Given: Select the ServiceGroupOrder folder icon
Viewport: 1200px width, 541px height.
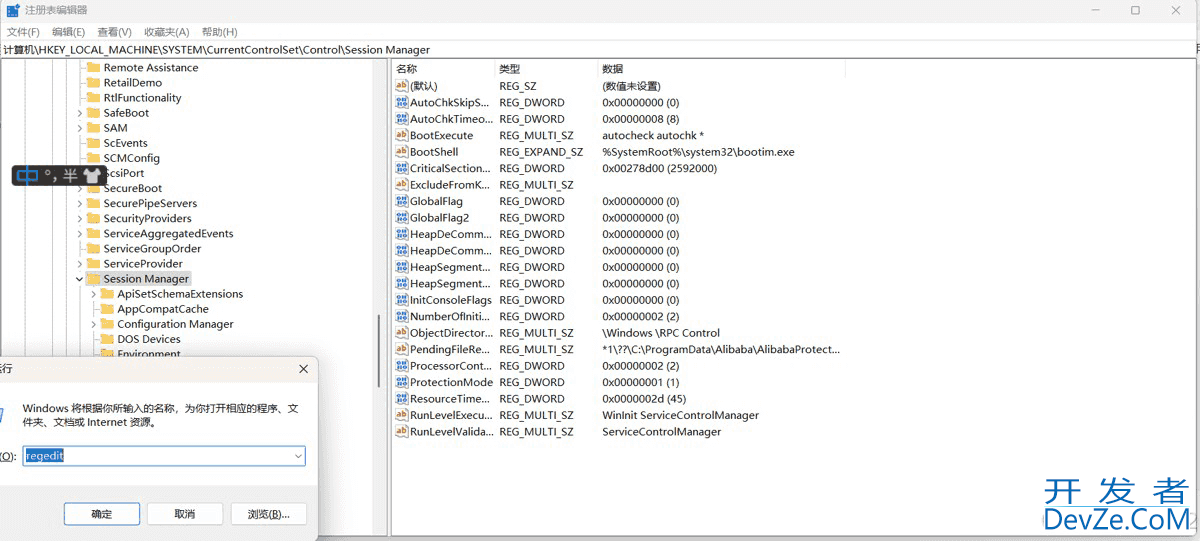Looking at the screenshot, I should coord(94,248).
